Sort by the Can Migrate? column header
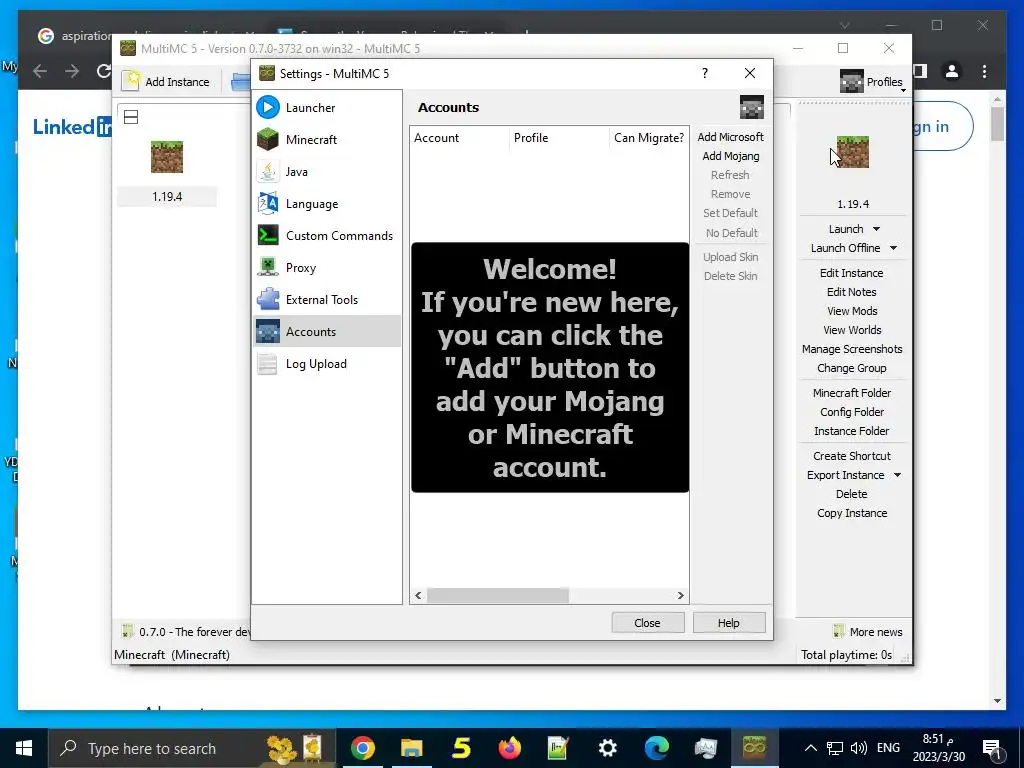Viewport: 1024px width, 768px height. pos(648,138)
